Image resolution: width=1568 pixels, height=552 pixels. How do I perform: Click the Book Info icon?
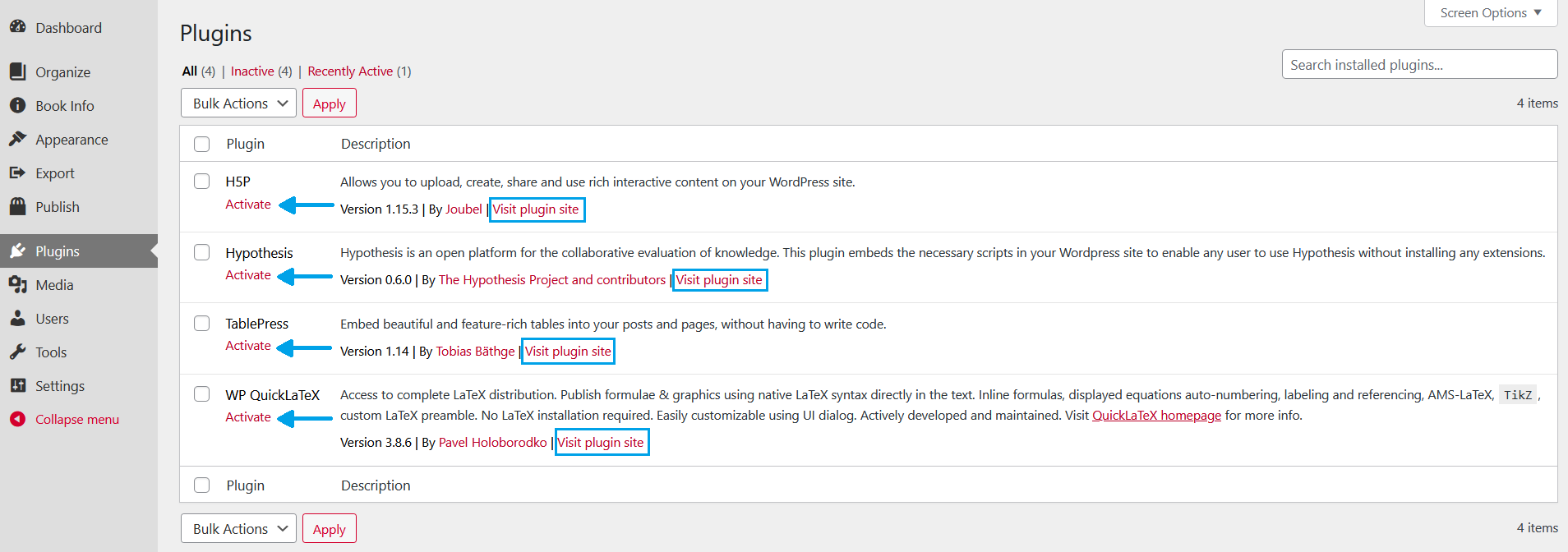[x=17, y=105]
